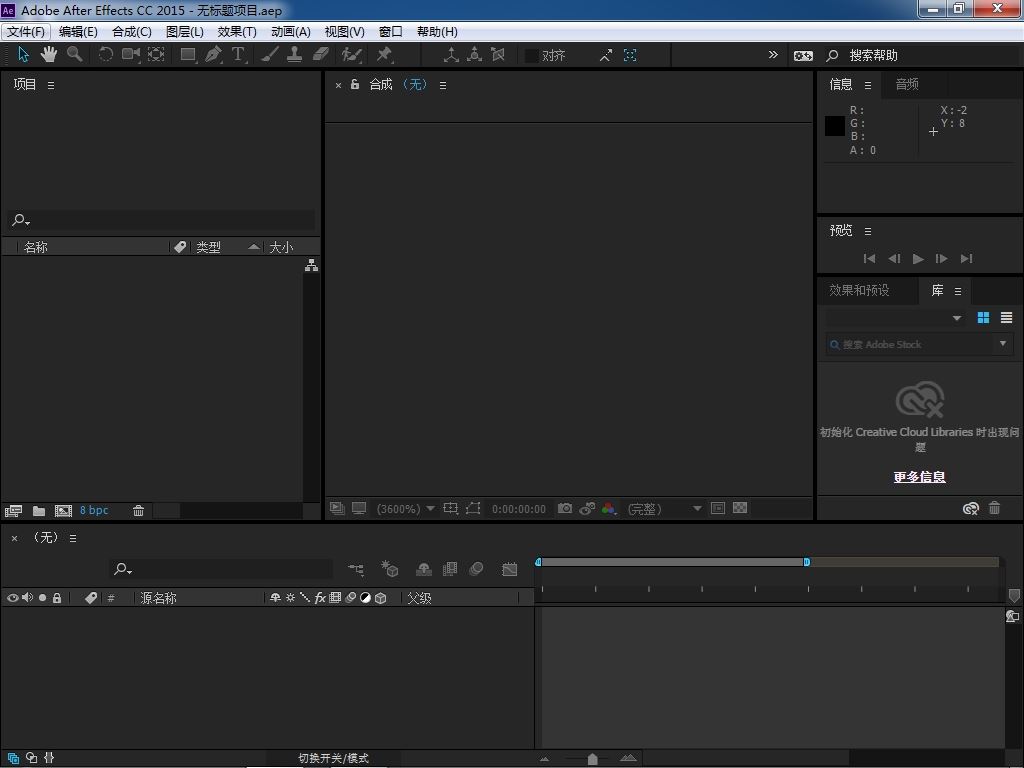Create a new folder in Project panel
The height and width of the screenshot is (768, 1024).
pyautogui.click(x=39, y=511)
